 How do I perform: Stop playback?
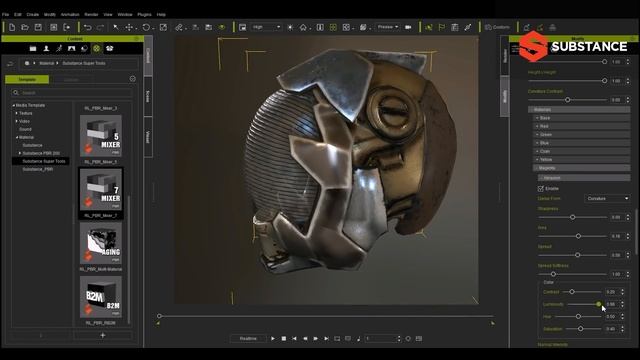tap(284, 339)
